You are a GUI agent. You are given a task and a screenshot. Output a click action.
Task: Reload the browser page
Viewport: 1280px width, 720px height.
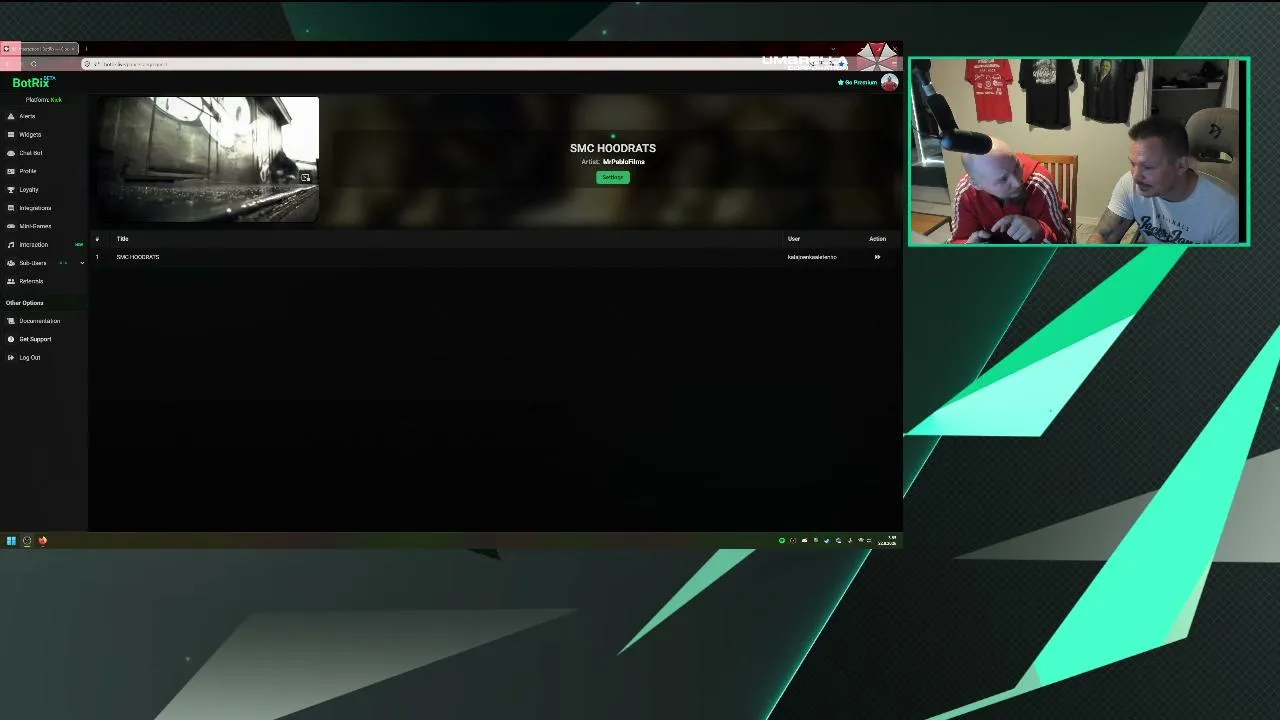click(x=33, y=64)
